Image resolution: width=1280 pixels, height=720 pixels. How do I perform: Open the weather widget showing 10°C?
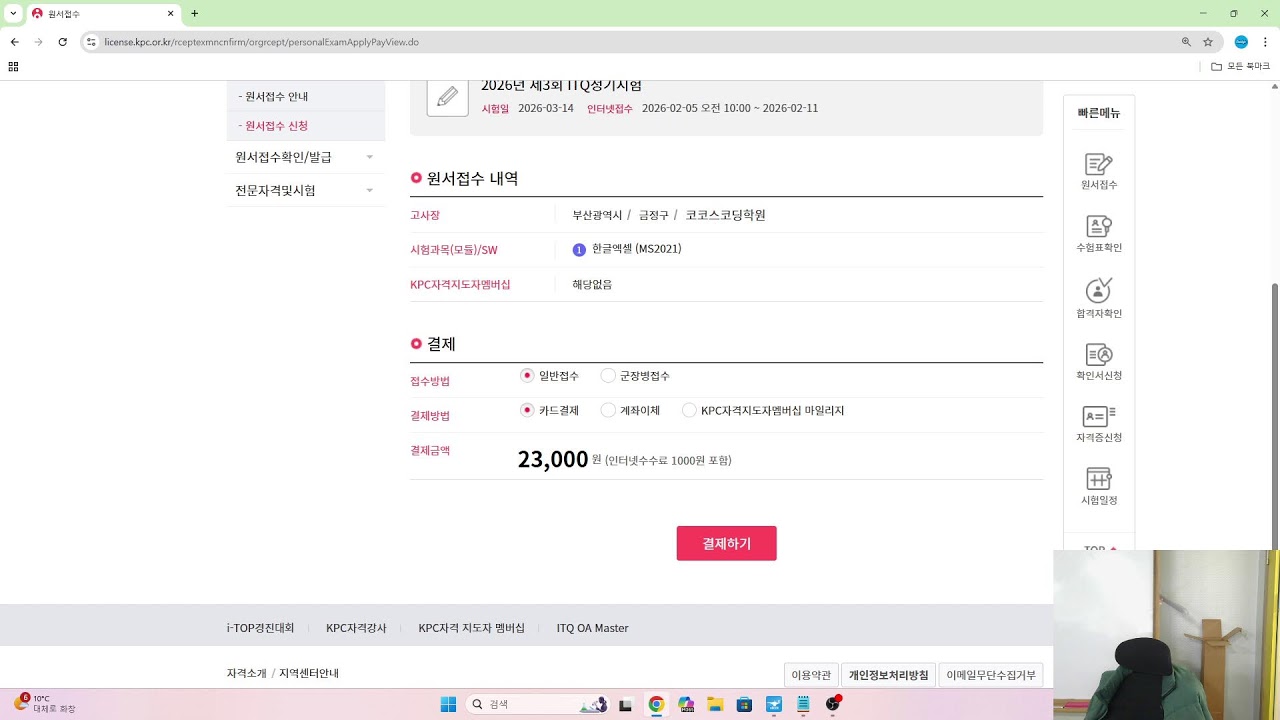tap(45, 703)
